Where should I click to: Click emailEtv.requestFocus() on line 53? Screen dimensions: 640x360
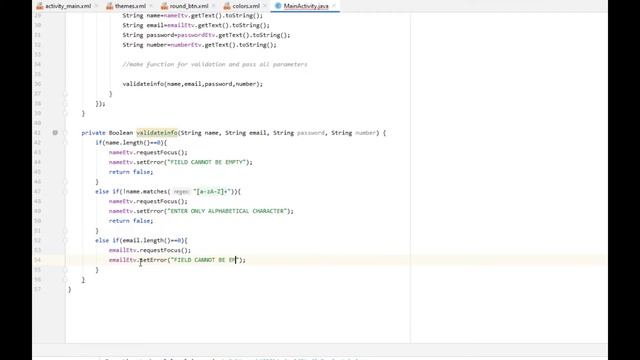(x=150, y=250)
